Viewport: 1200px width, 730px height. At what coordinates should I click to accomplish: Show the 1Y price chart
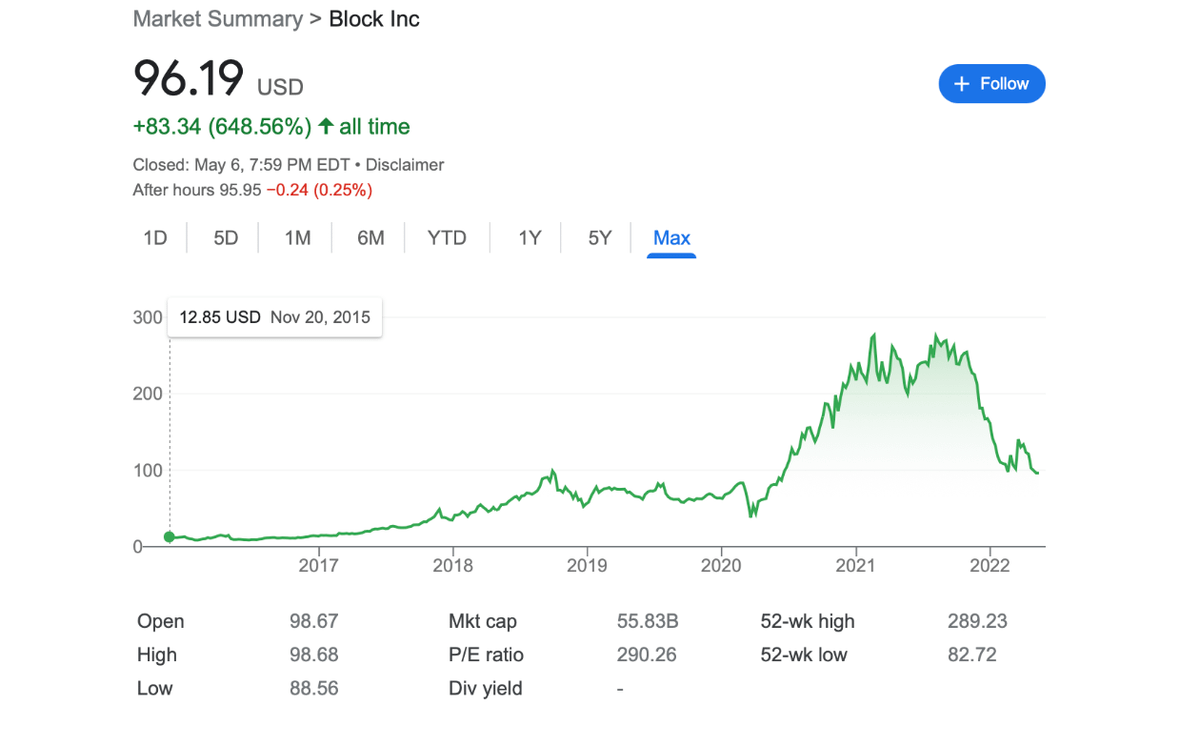(529, 238)
